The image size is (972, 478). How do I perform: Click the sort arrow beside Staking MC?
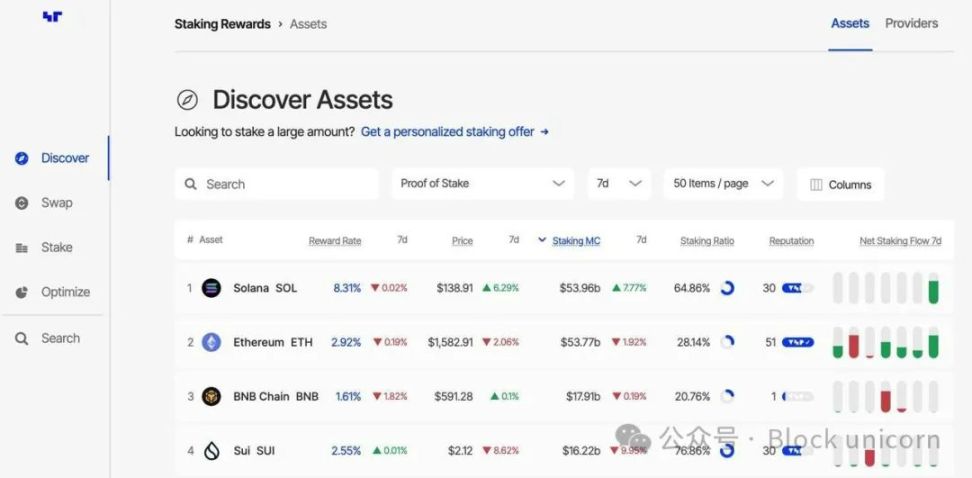click(x=542, y=240)
